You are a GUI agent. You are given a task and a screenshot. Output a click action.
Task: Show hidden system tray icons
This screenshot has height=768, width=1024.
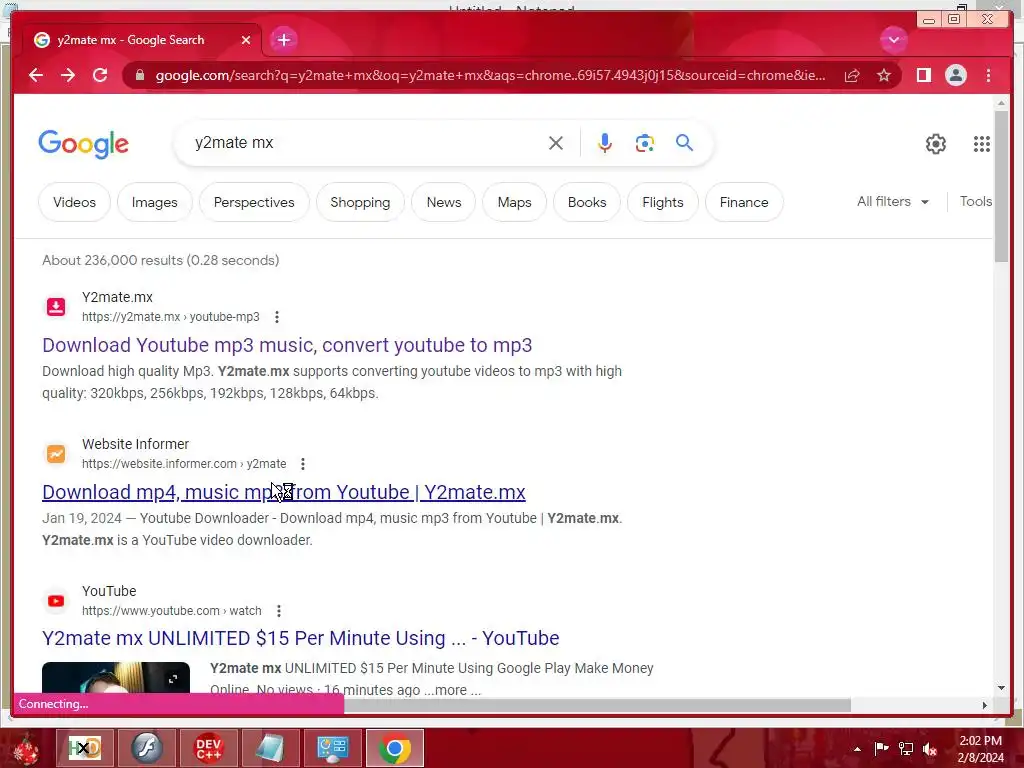point(857,749)
